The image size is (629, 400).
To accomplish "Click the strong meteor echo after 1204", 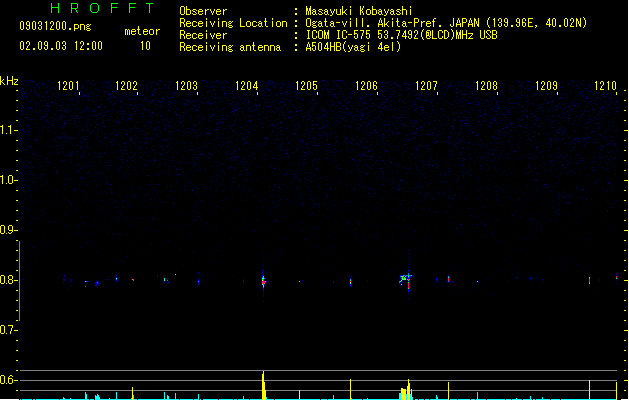I will pos(264,281).
